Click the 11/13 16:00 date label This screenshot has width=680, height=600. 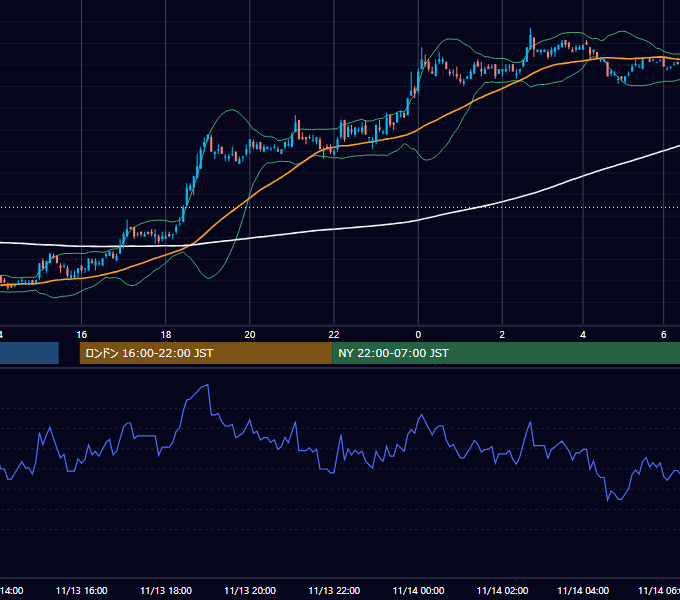82,590
